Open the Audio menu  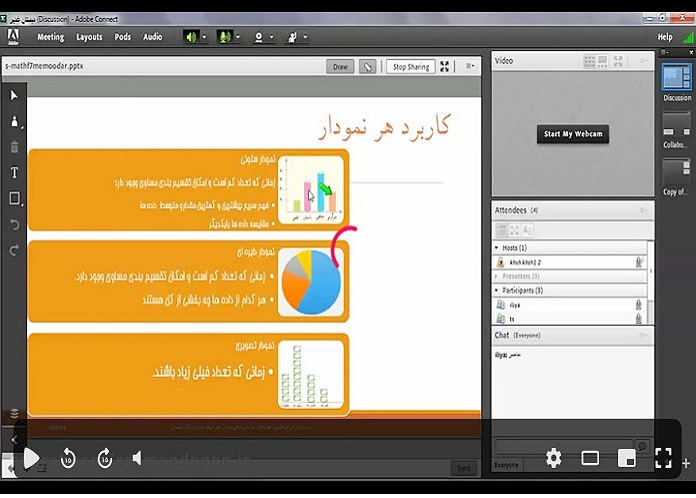[153, 37]
